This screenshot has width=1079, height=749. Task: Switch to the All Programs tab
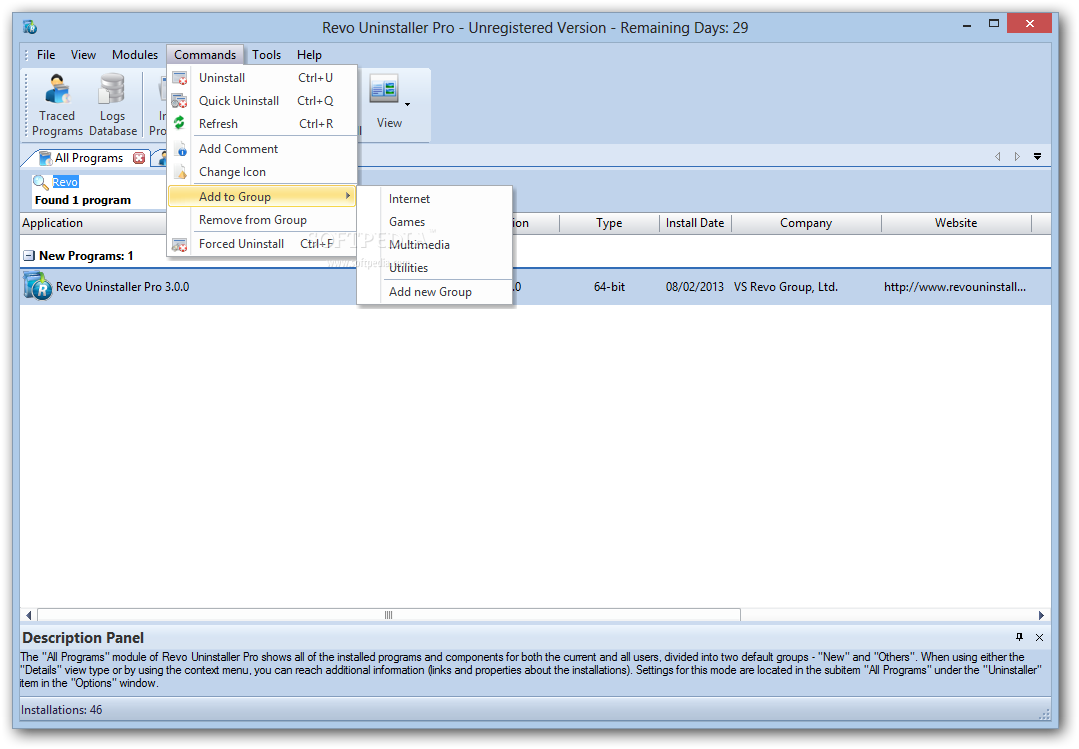coord(89,158)
